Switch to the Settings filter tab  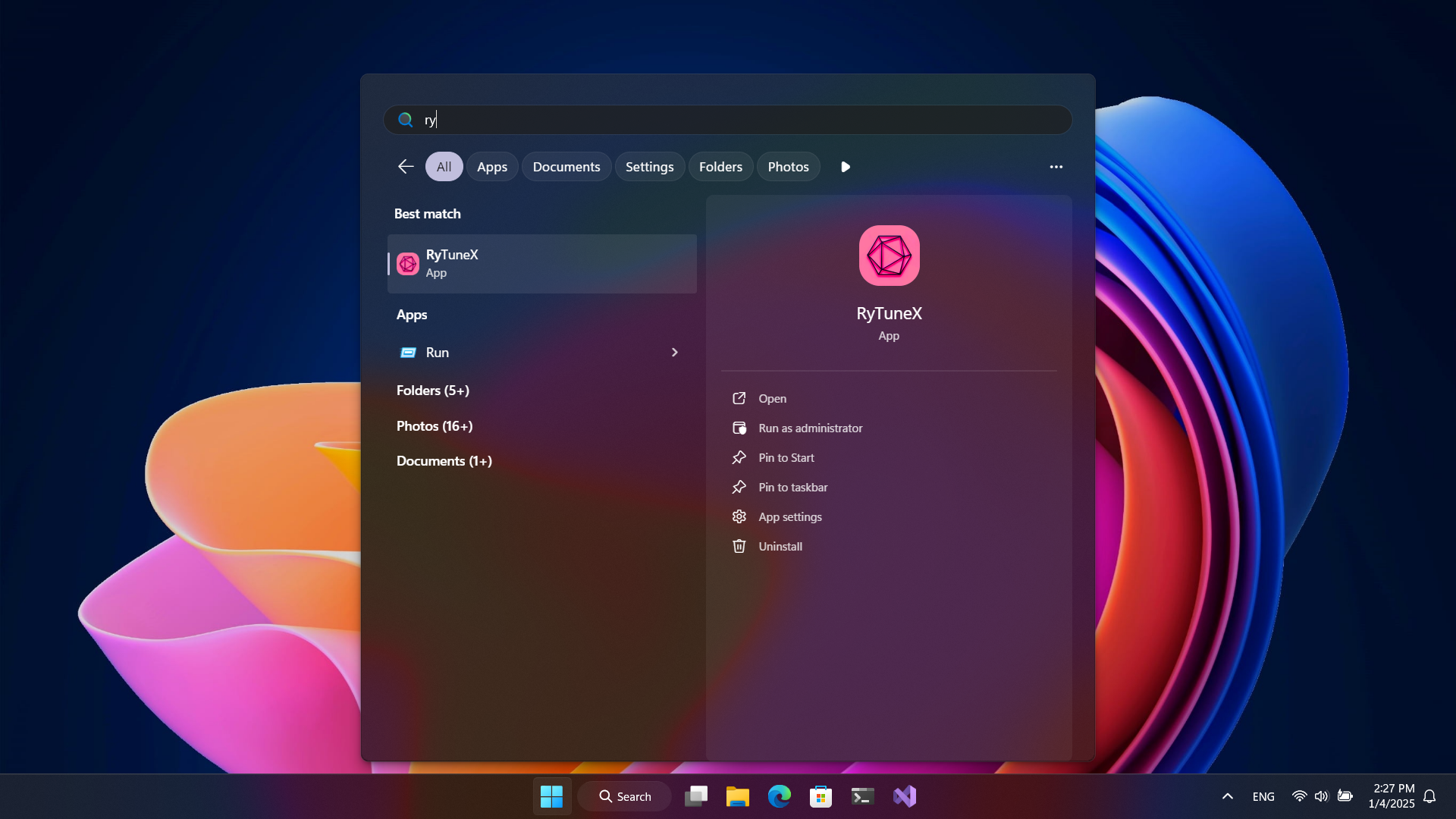650,167
